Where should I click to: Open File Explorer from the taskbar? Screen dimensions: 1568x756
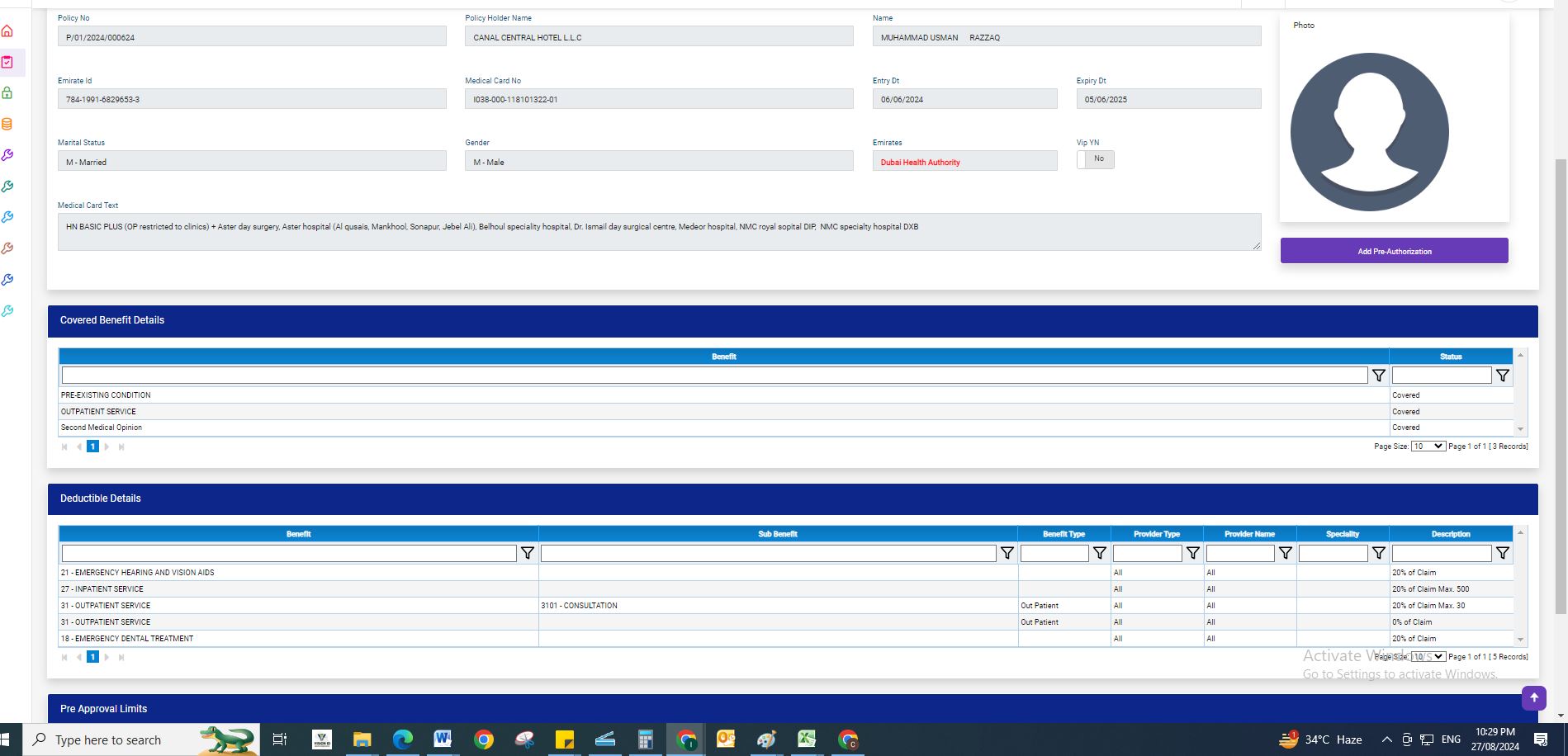[x=362, y=739]
